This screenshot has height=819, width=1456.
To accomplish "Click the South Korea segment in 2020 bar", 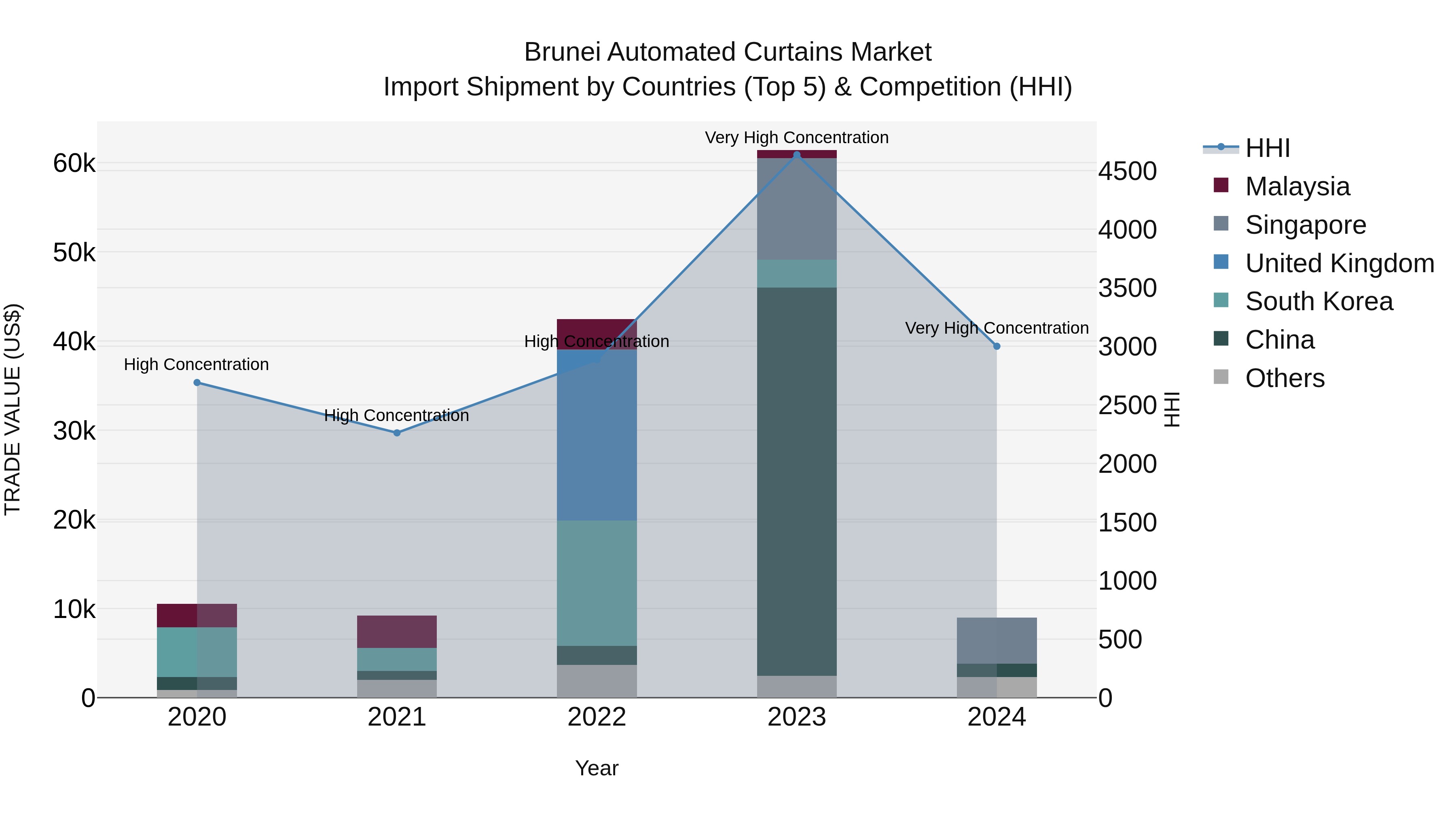I will pos(197,652).
